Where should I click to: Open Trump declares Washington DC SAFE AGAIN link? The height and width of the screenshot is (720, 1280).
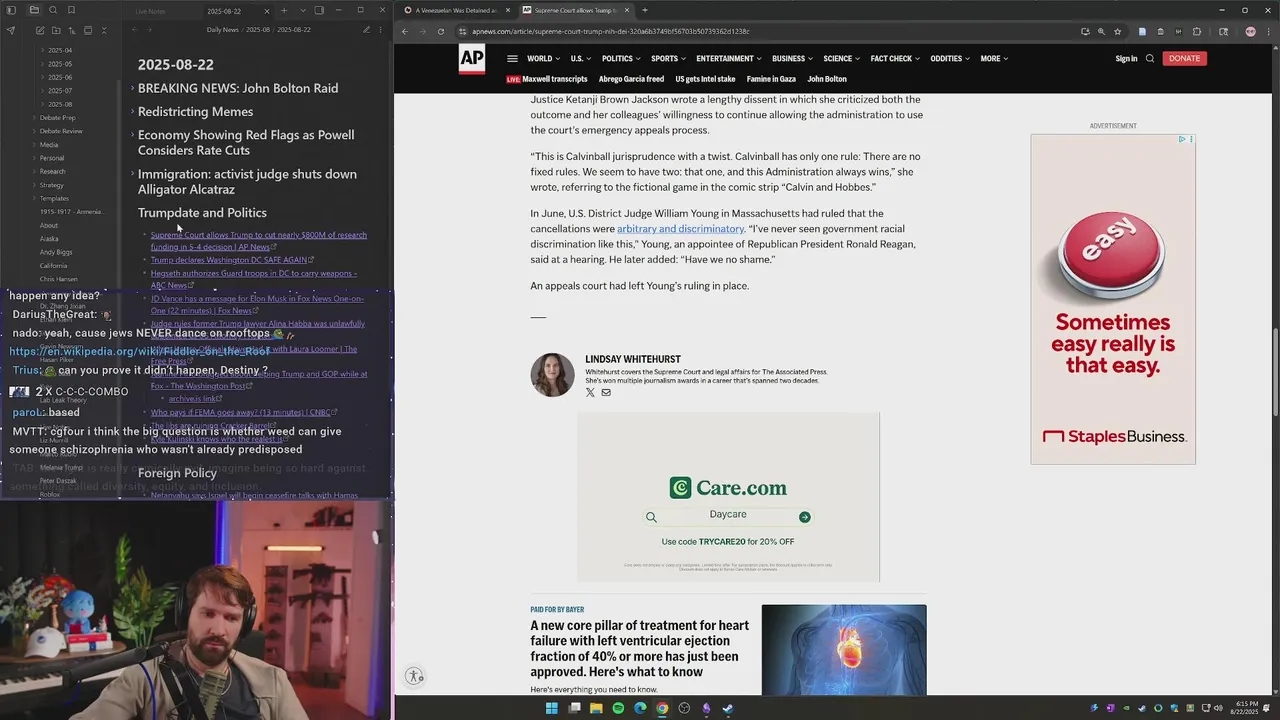pyautogui.click(x=229, y=260)
